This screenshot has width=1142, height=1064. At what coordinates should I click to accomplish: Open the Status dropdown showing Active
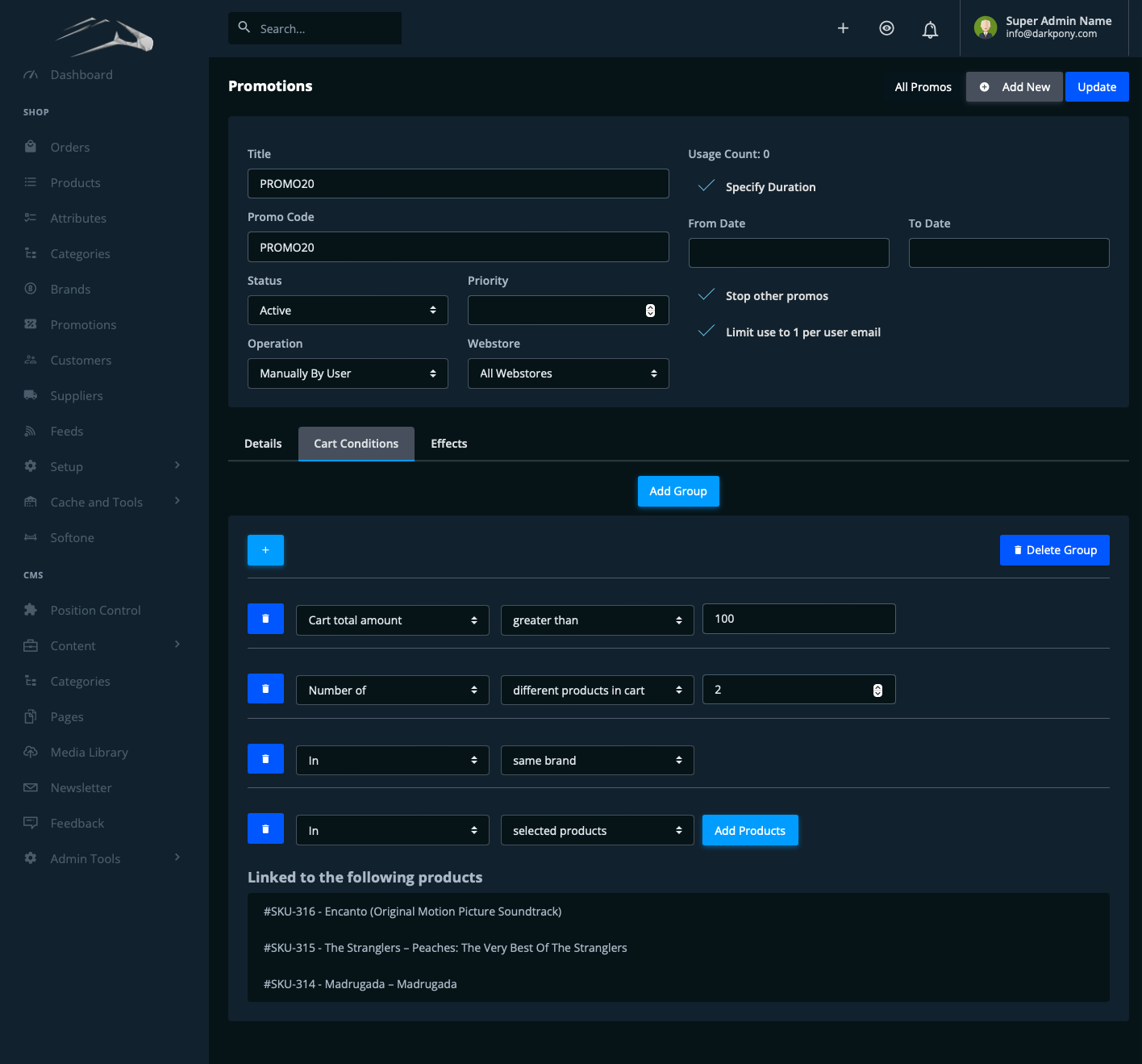[x=348, y=311]
